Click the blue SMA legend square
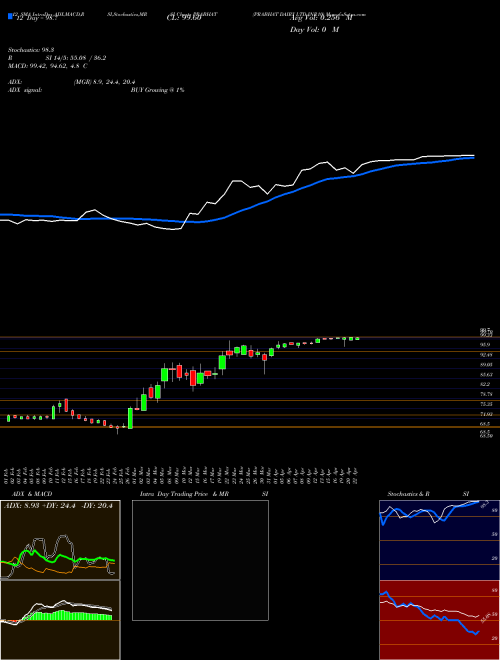The height and width of the screenshot is (660, 500). pyautogui.click(x=11, y=16)
